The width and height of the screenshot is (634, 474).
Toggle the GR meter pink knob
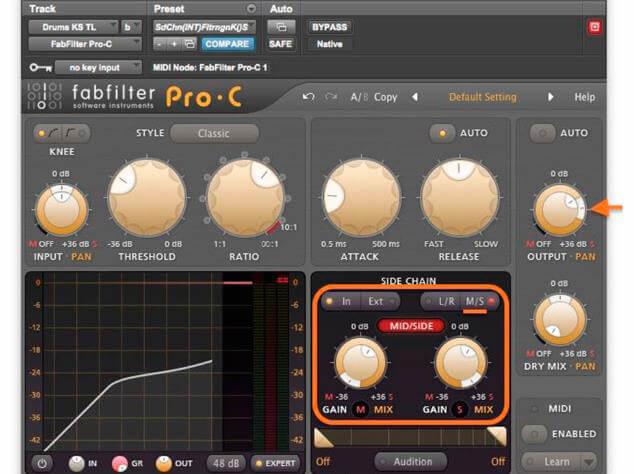pyautogui.click(x=120, y=463)
